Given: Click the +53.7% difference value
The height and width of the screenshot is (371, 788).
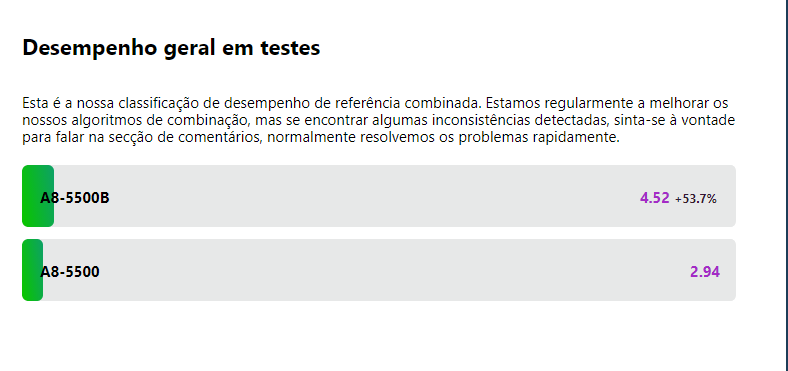Looking at the screenshot, I should click(696, 199).
